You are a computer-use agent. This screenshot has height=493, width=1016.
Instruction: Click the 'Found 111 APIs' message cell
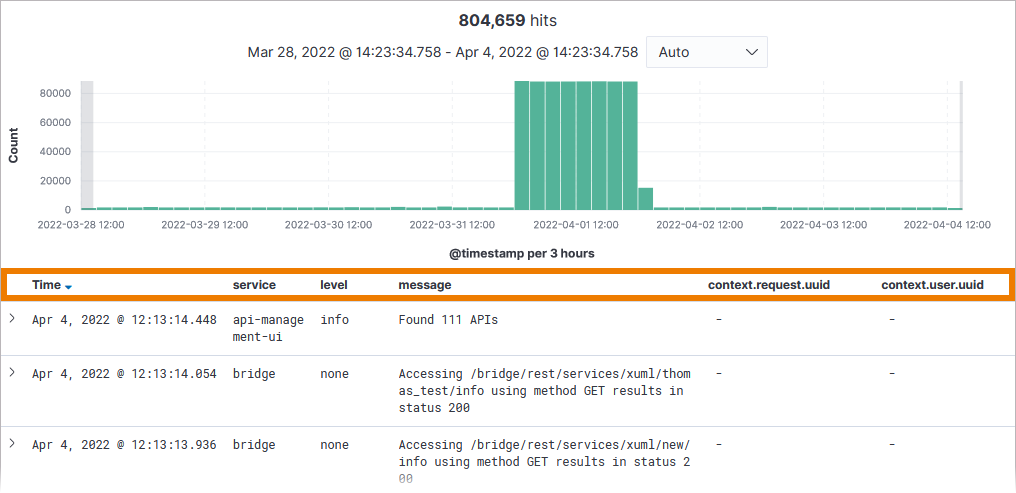(448, 320)
